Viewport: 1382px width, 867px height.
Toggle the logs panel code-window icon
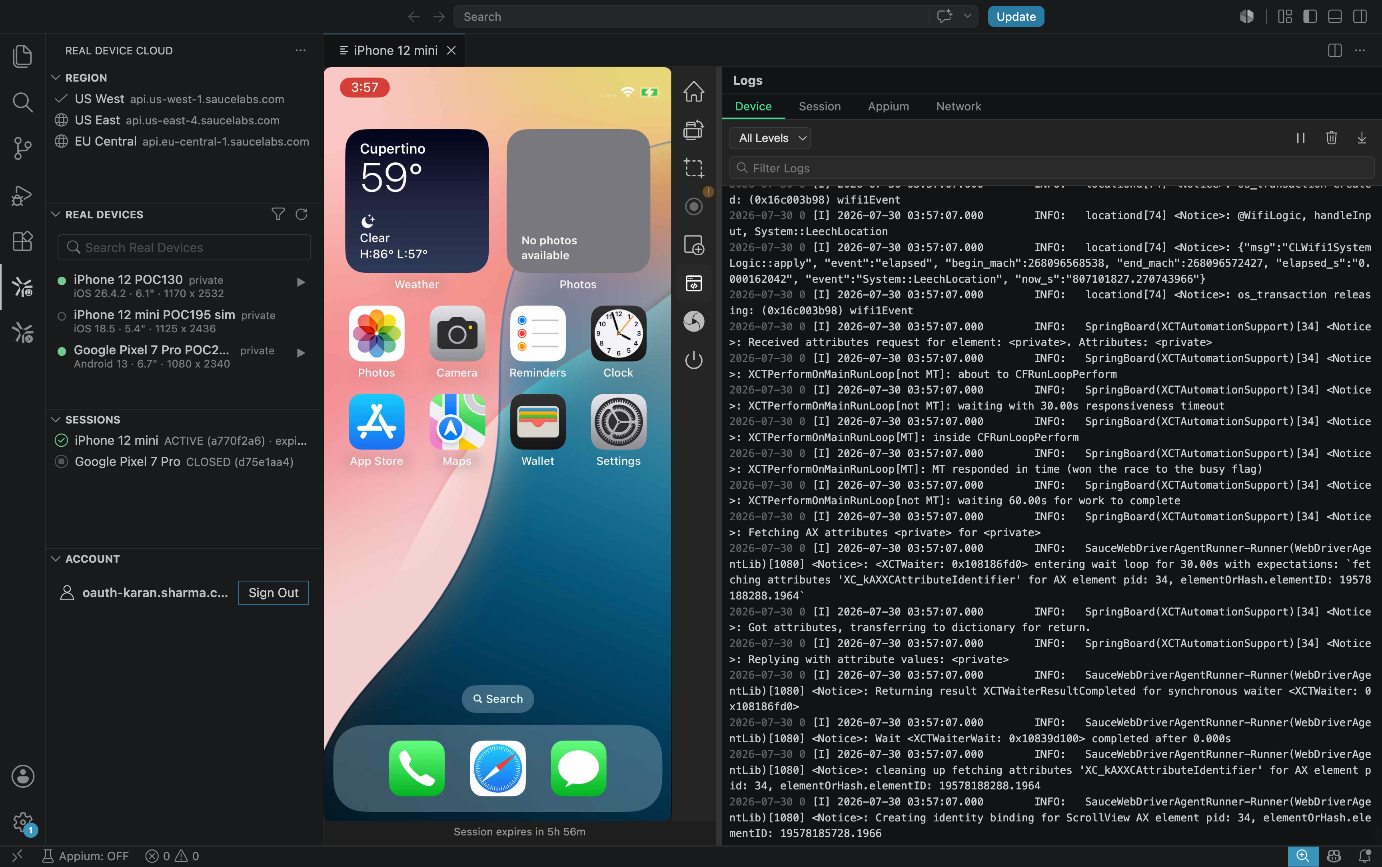point(694,284)
